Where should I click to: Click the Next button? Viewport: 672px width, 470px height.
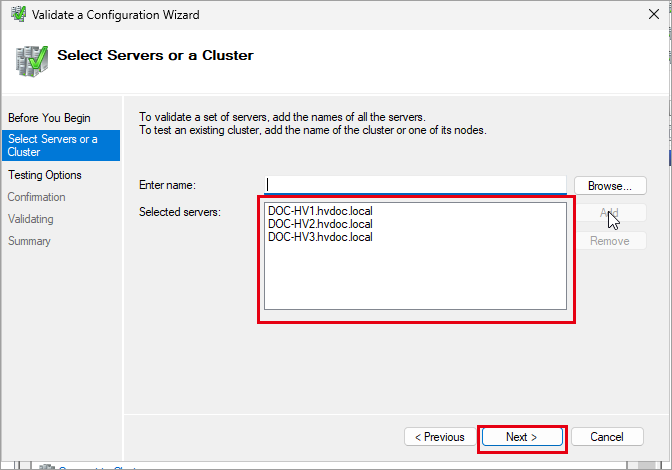point(522,437)
